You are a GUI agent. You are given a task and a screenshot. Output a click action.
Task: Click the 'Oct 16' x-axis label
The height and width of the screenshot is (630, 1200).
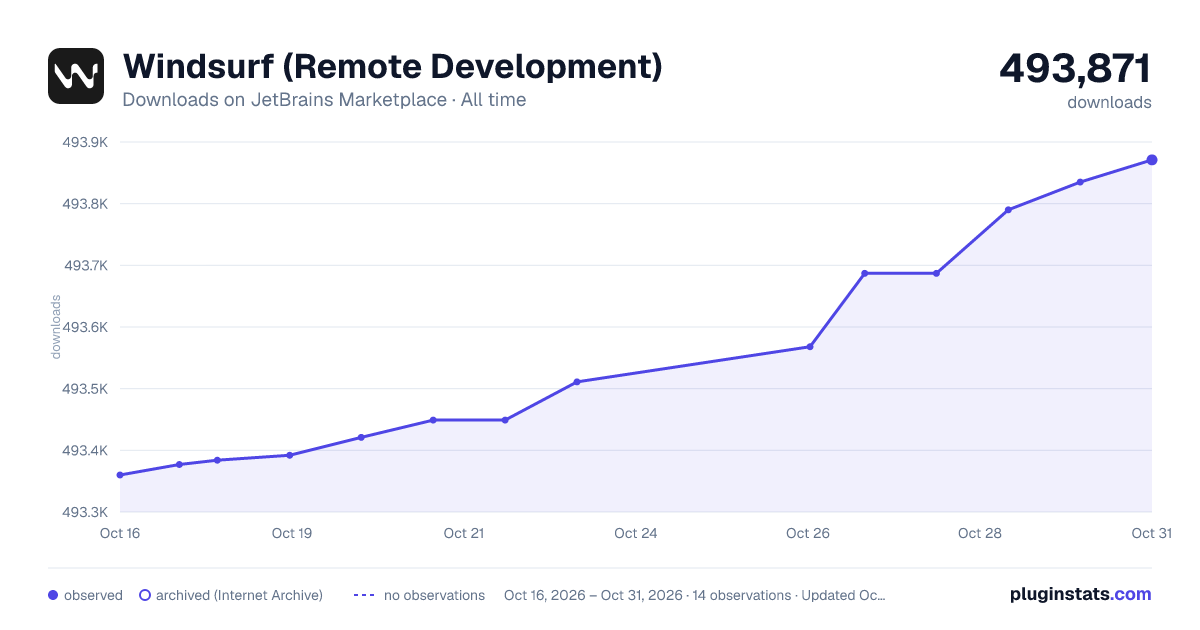[x=120, y=533]
